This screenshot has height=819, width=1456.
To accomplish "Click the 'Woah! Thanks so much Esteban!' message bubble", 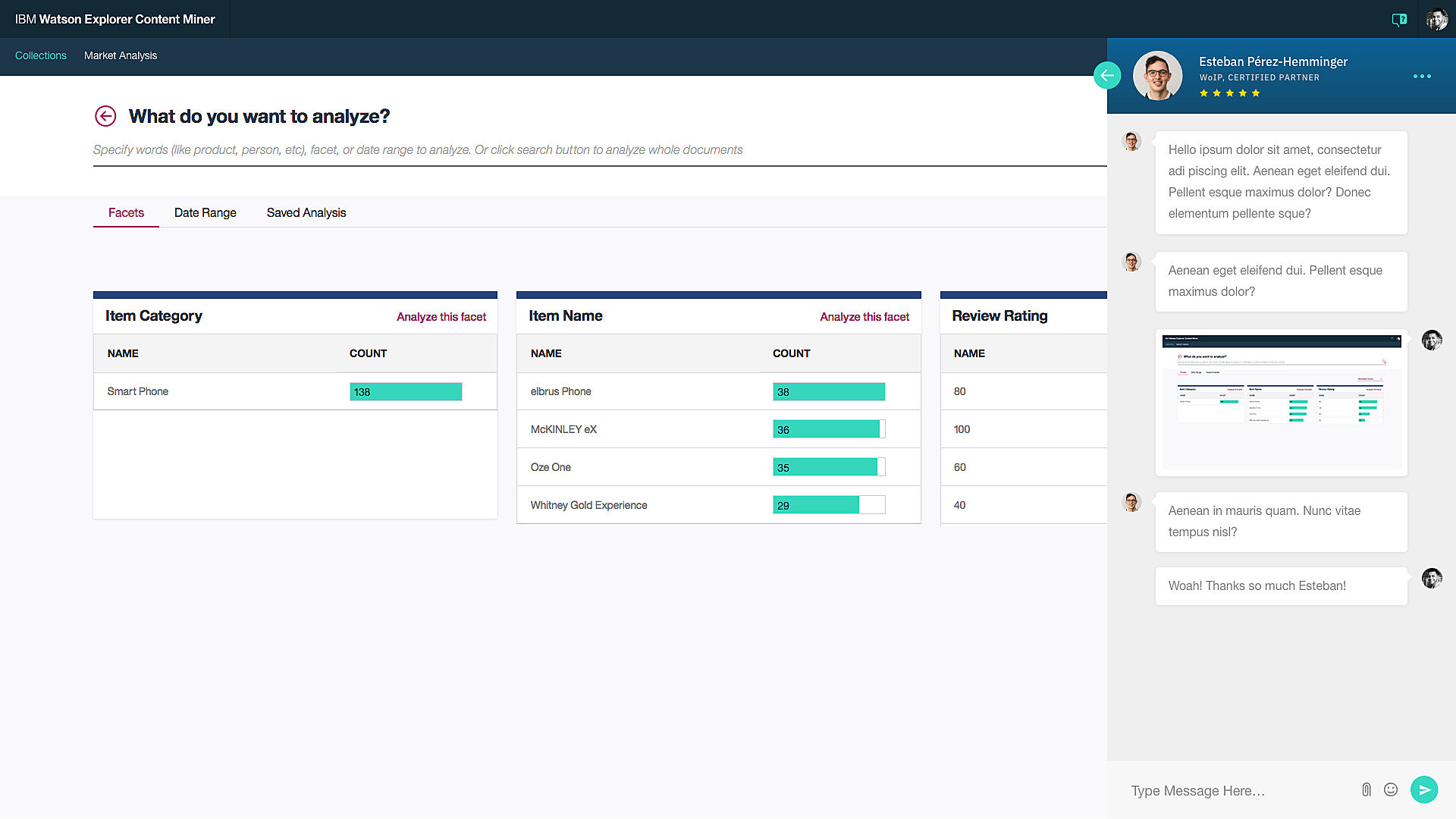I will pyautogui.click(x=1281, y=586).
